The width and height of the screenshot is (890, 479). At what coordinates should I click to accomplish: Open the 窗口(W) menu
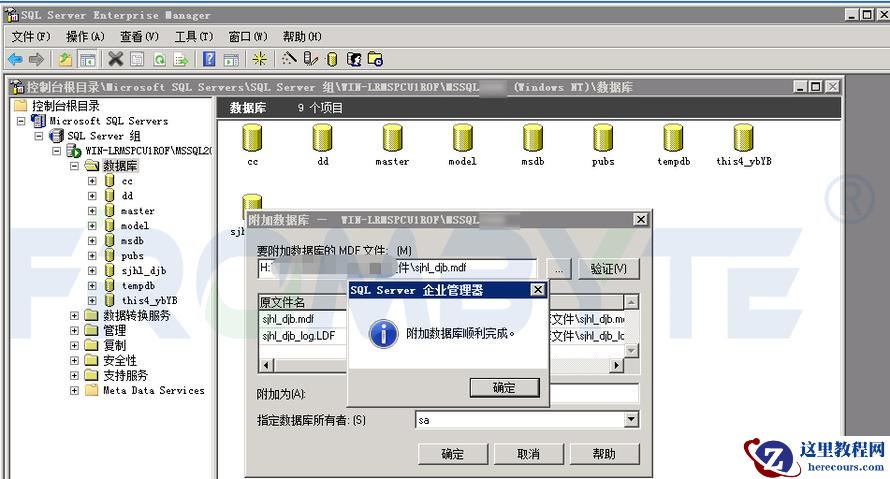(x=248, y=37)
